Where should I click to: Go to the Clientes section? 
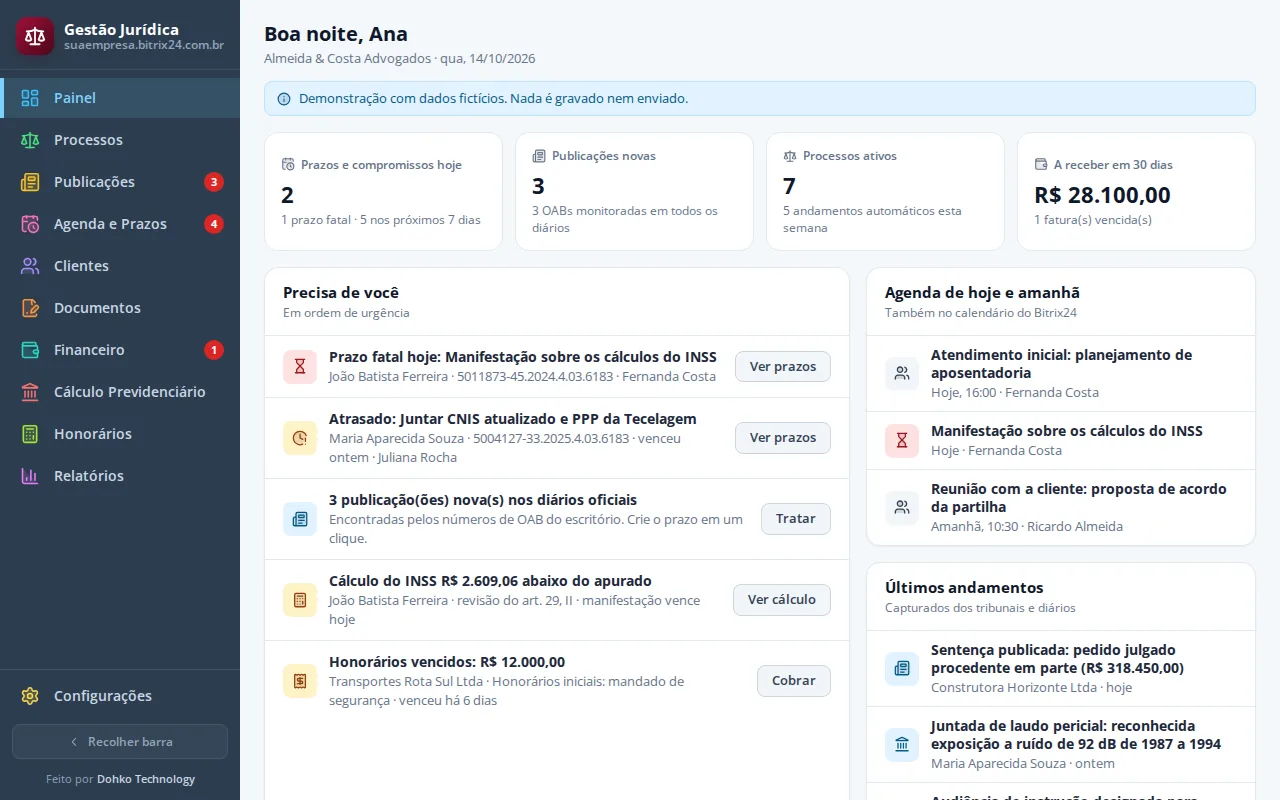pyautogui.click(x=120, y=266)
